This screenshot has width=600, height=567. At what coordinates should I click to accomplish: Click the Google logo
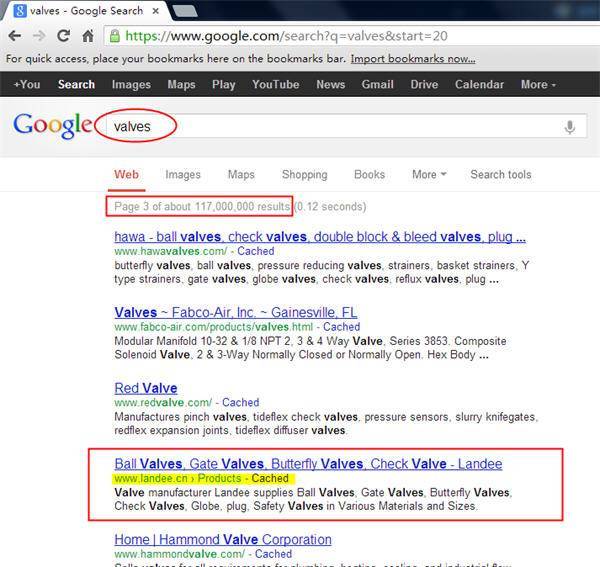click(52, 125)
